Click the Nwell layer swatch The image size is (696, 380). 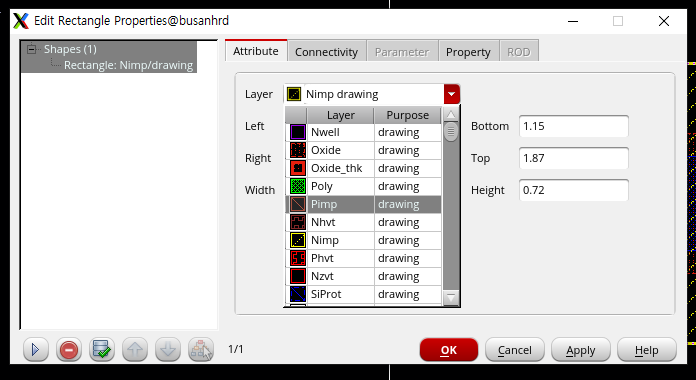click(298, 132)
